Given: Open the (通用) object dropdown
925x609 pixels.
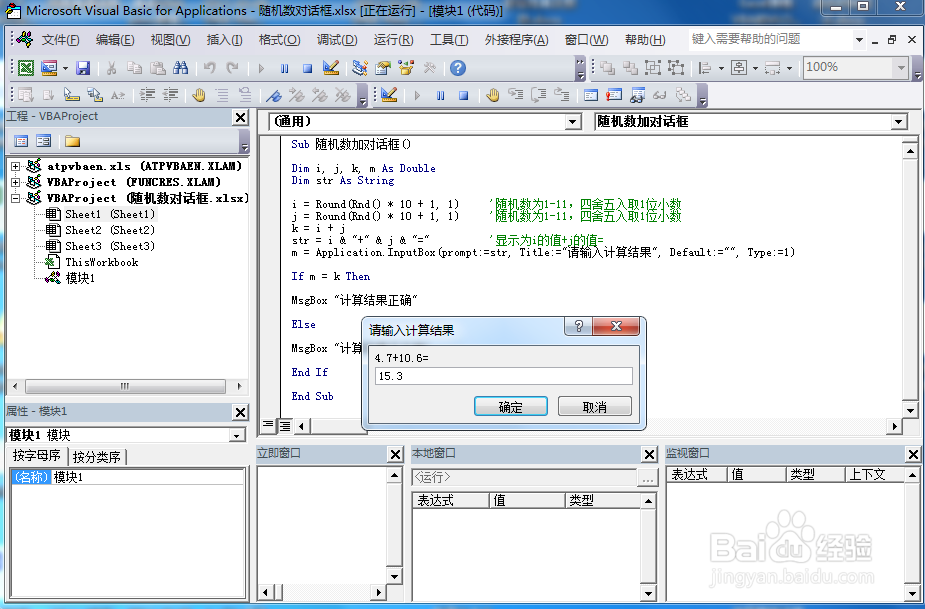Looking at the screenshot, I should pos(572,122).
